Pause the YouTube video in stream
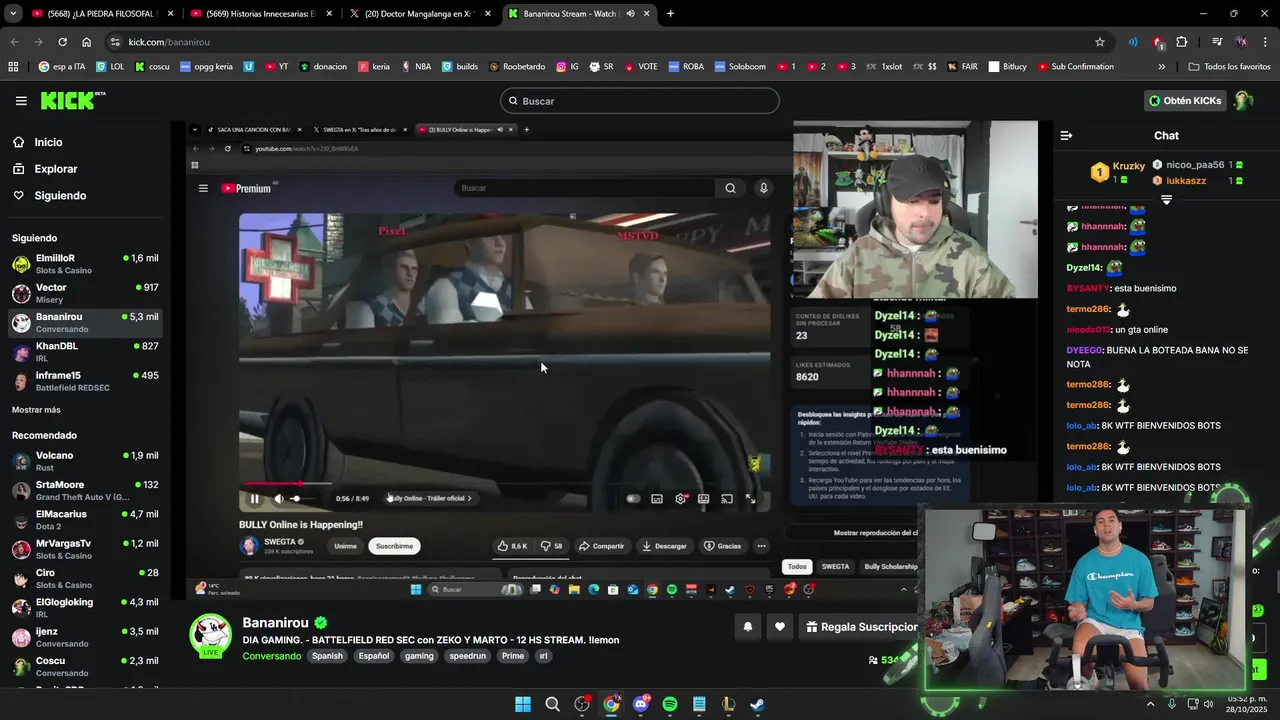Image resolution: width=1280 pixels, height=720 pixels. pyautogui.click(x=254, y=498)
